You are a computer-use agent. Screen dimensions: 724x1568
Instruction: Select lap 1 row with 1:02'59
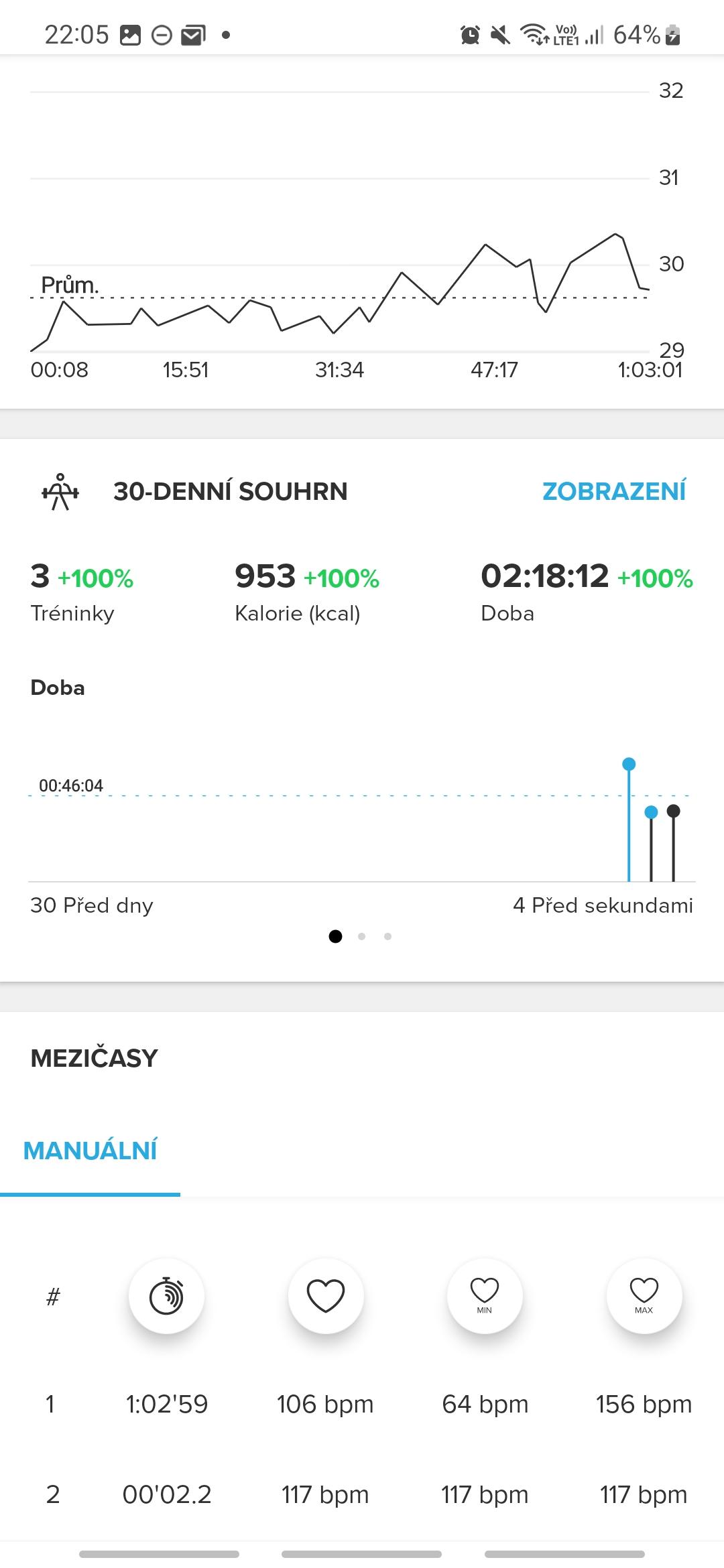362,1404
